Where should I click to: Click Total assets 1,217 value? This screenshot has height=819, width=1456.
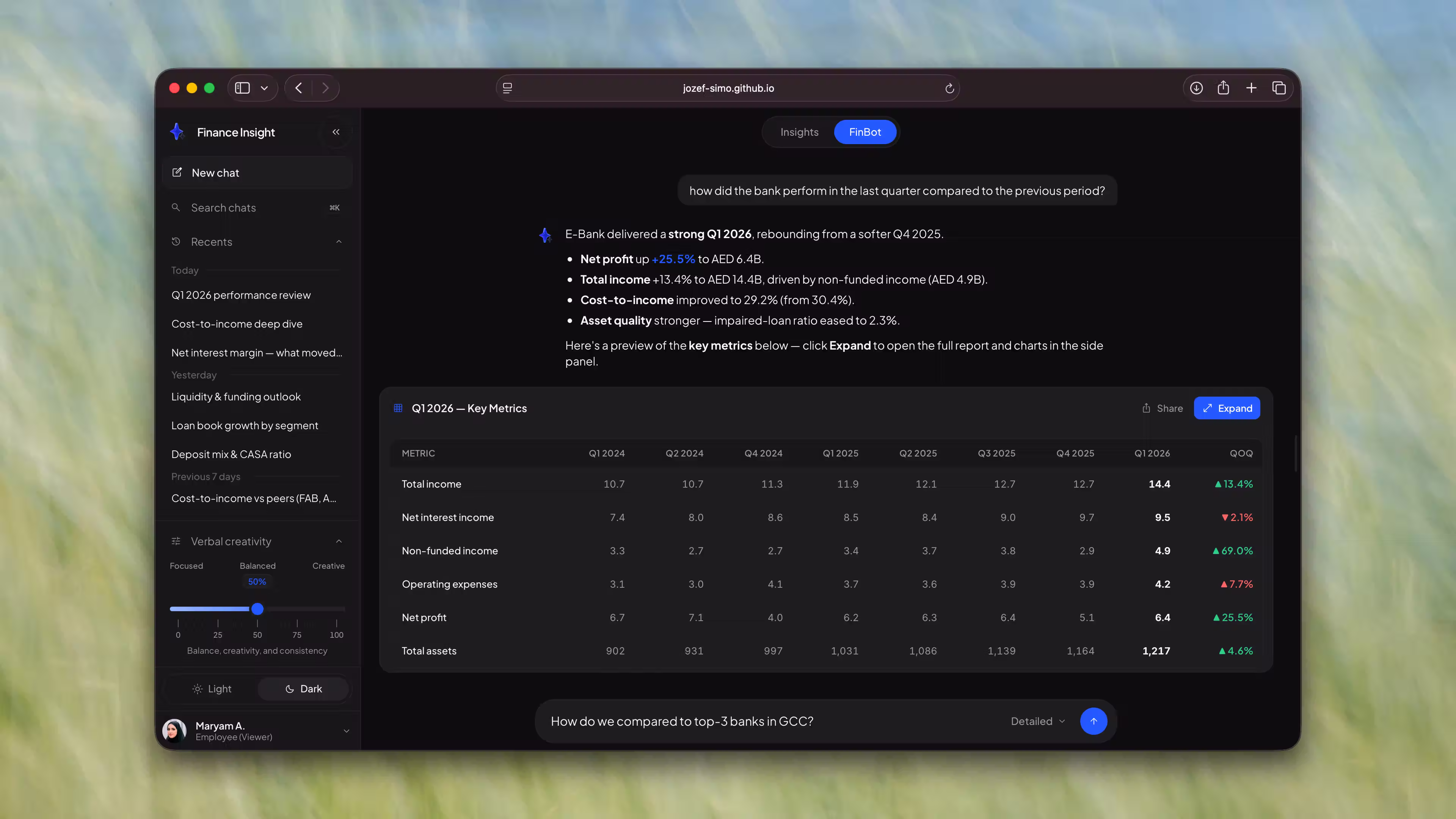[1156, 651]
